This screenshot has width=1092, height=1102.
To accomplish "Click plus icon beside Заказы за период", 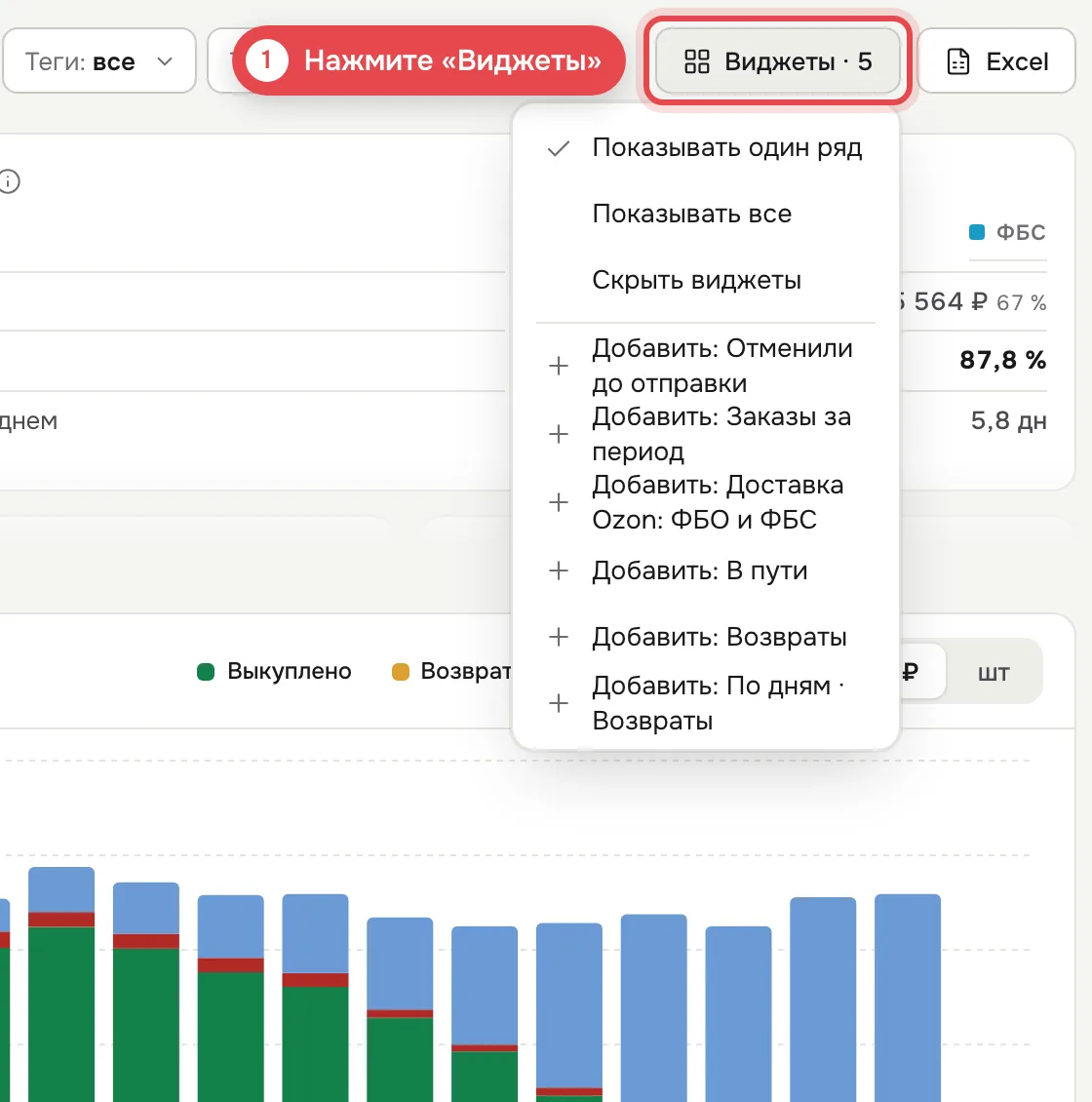I will [559, 434].
